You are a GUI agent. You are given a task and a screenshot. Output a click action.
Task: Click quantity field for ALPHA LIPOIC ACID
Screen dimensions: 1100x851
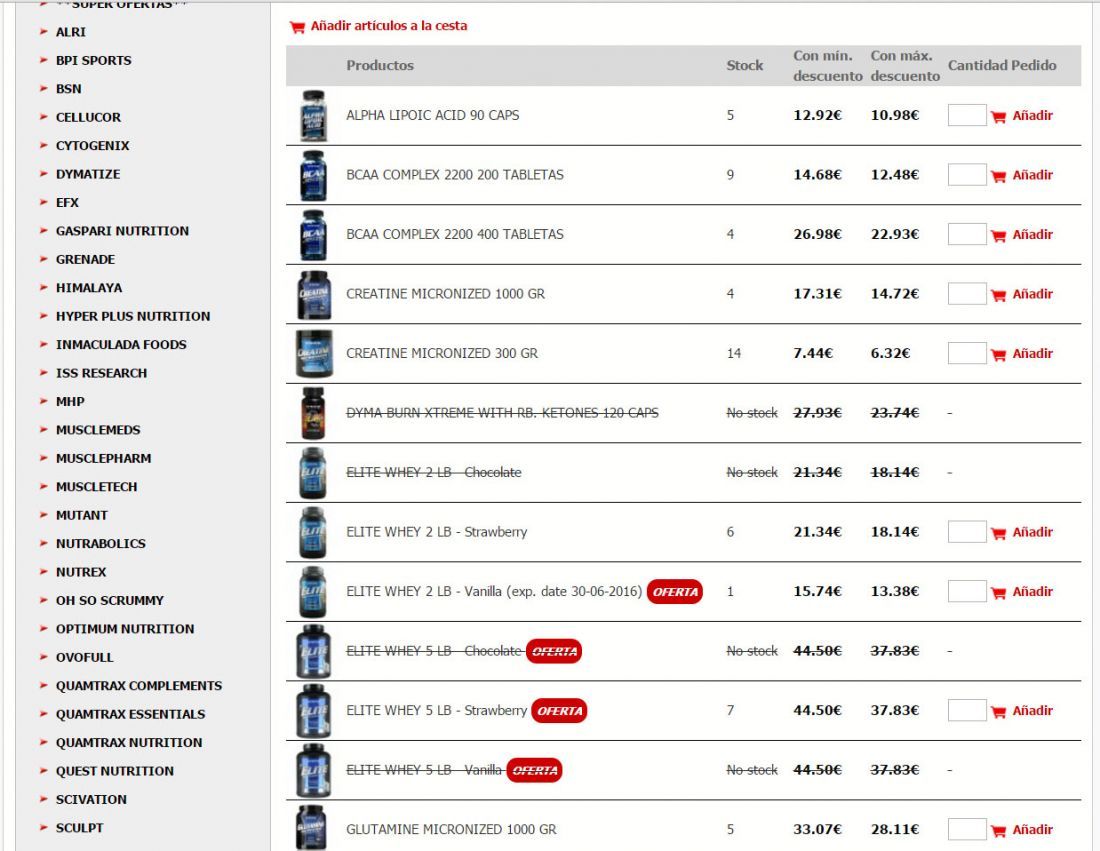pyautogui.click(x=967, y=115)
